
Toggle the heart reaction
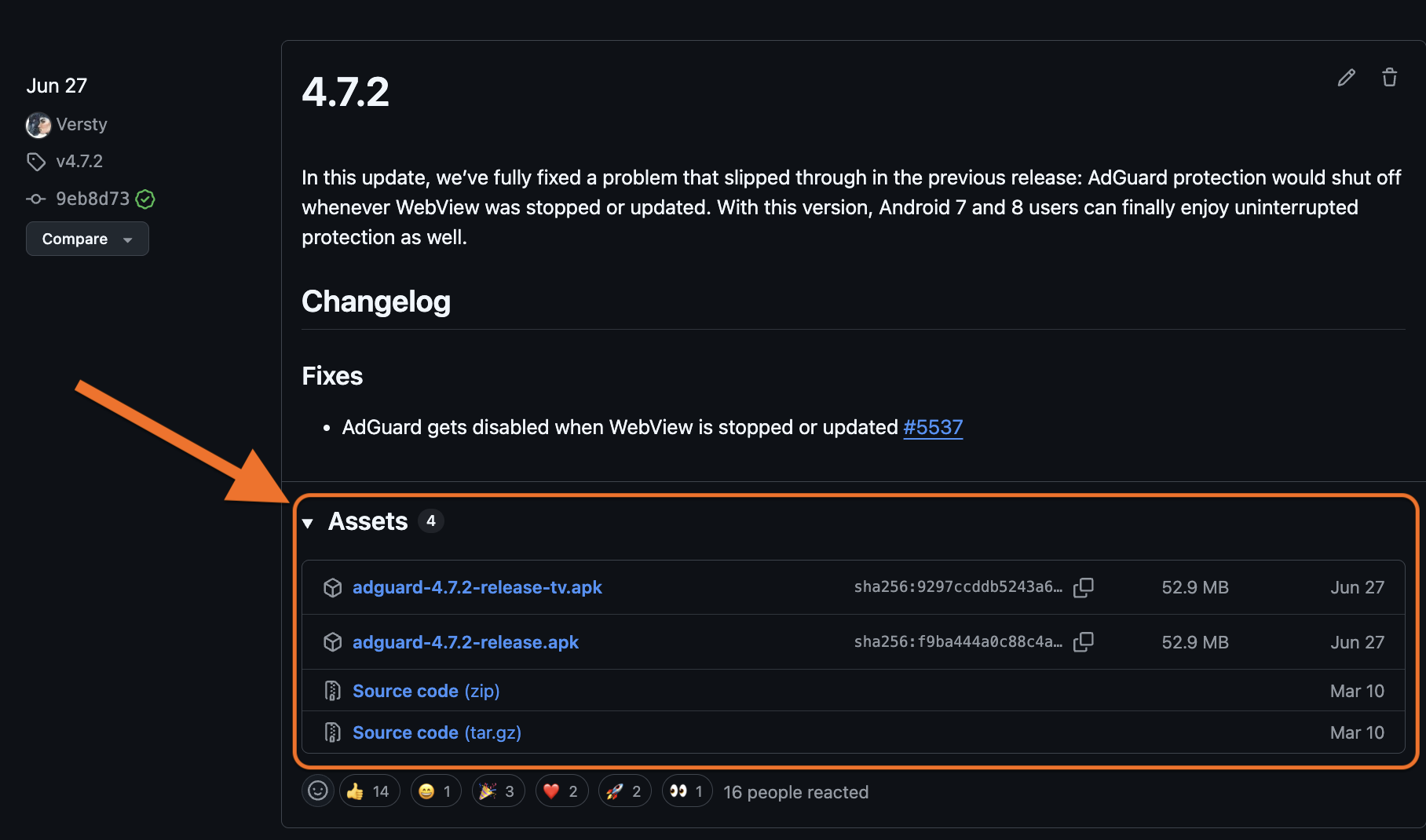pyautogui.click(x=561, y=791)
